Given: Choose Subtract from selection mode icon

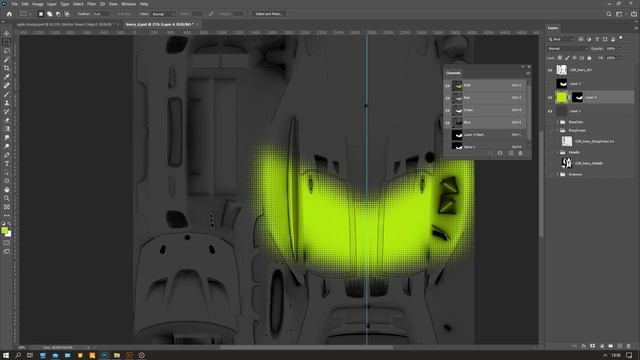Looking at the screenshot, I should [58, 14].
